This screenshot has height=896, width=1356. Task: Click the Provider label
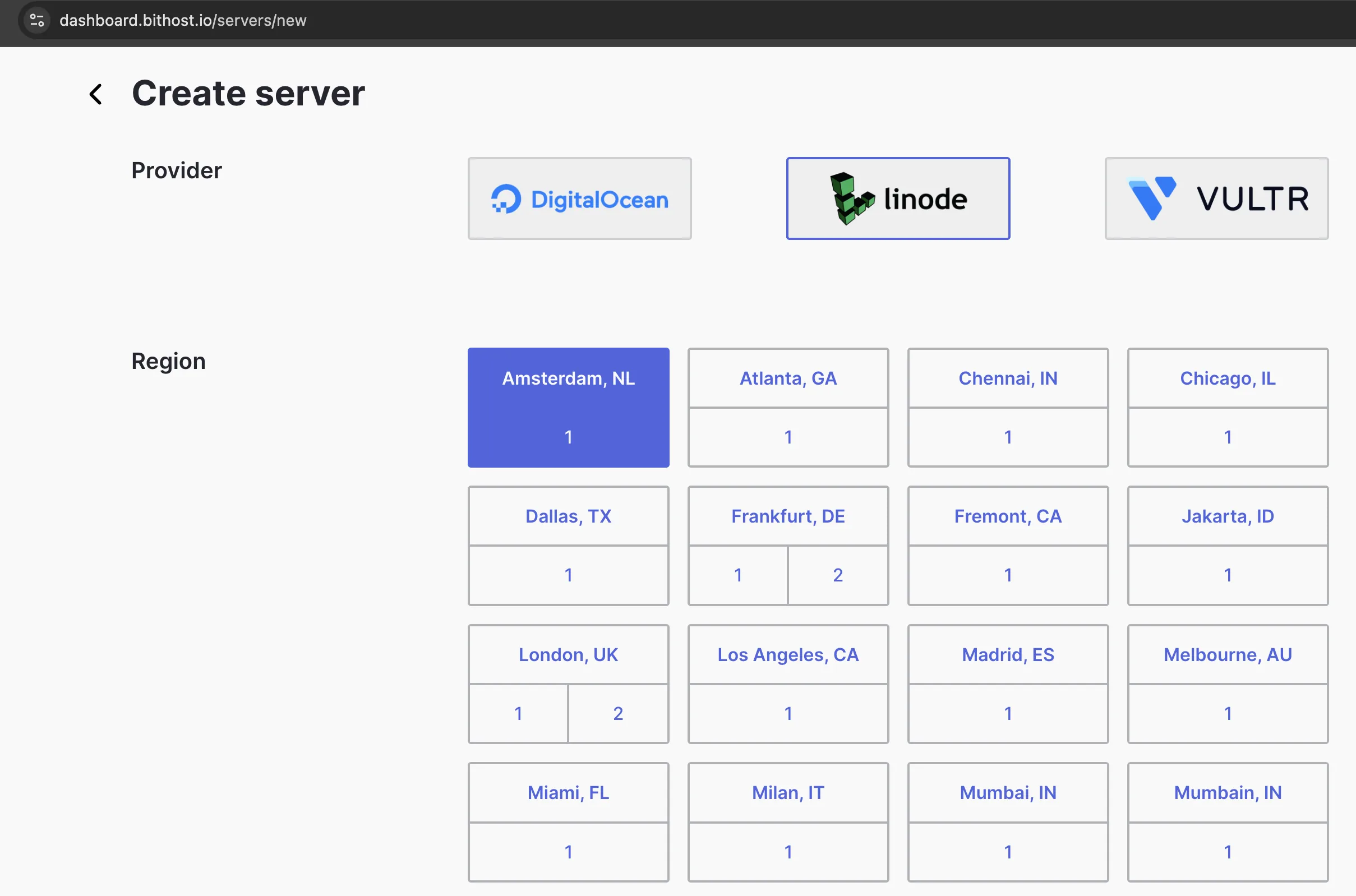pyautogui.click(x=177, y=170)
